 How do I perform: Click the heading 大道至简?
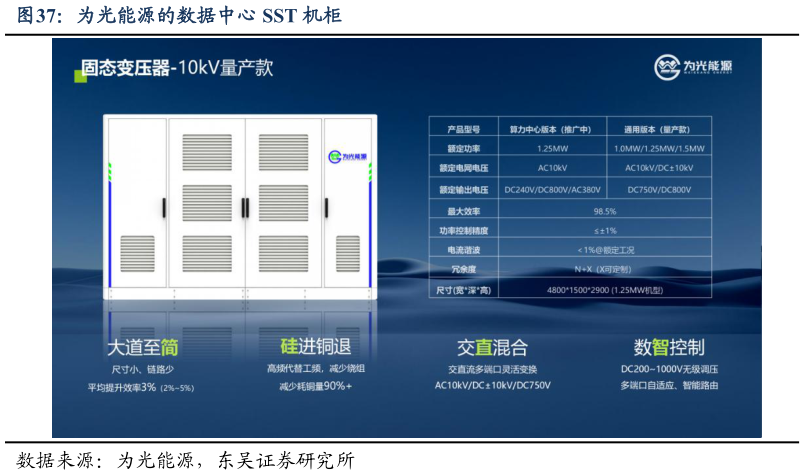coord(143,348)
